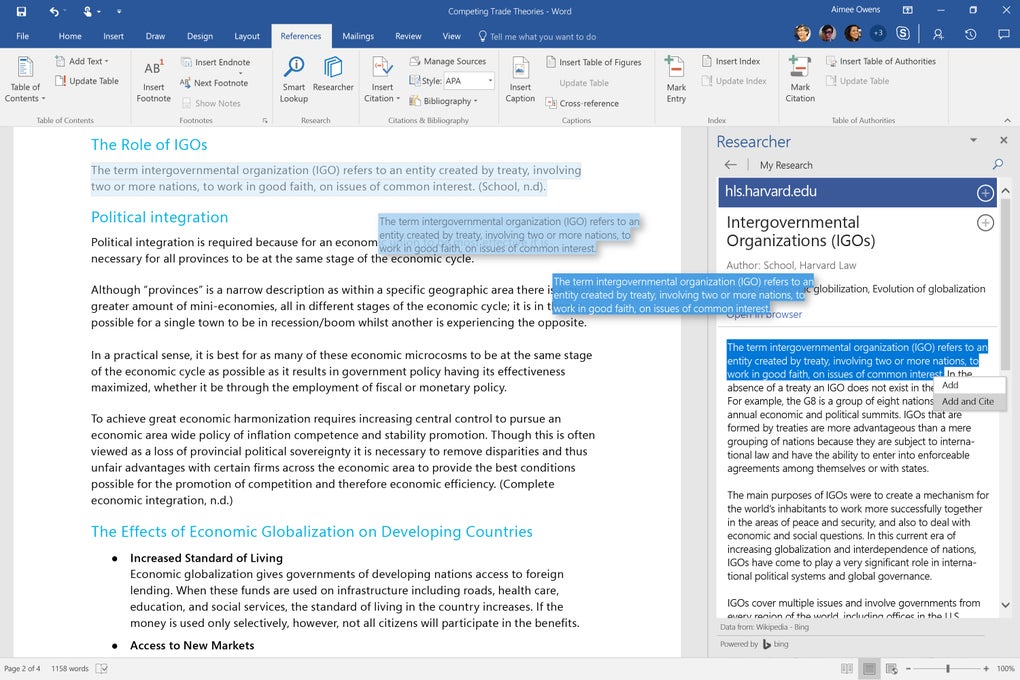Click the 1158 words count
This screenshot has height=680, width=1020.
70,668
